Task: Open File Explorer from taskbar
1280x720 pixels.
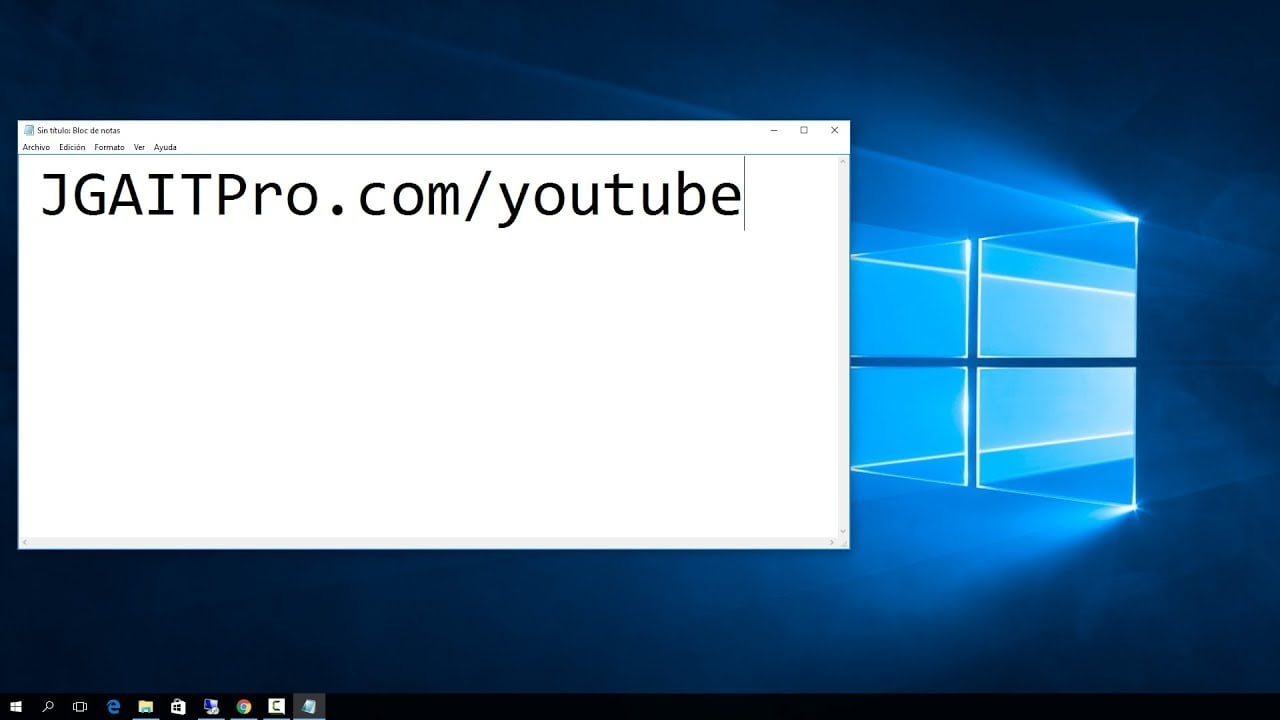Action: tap(145, 707)
